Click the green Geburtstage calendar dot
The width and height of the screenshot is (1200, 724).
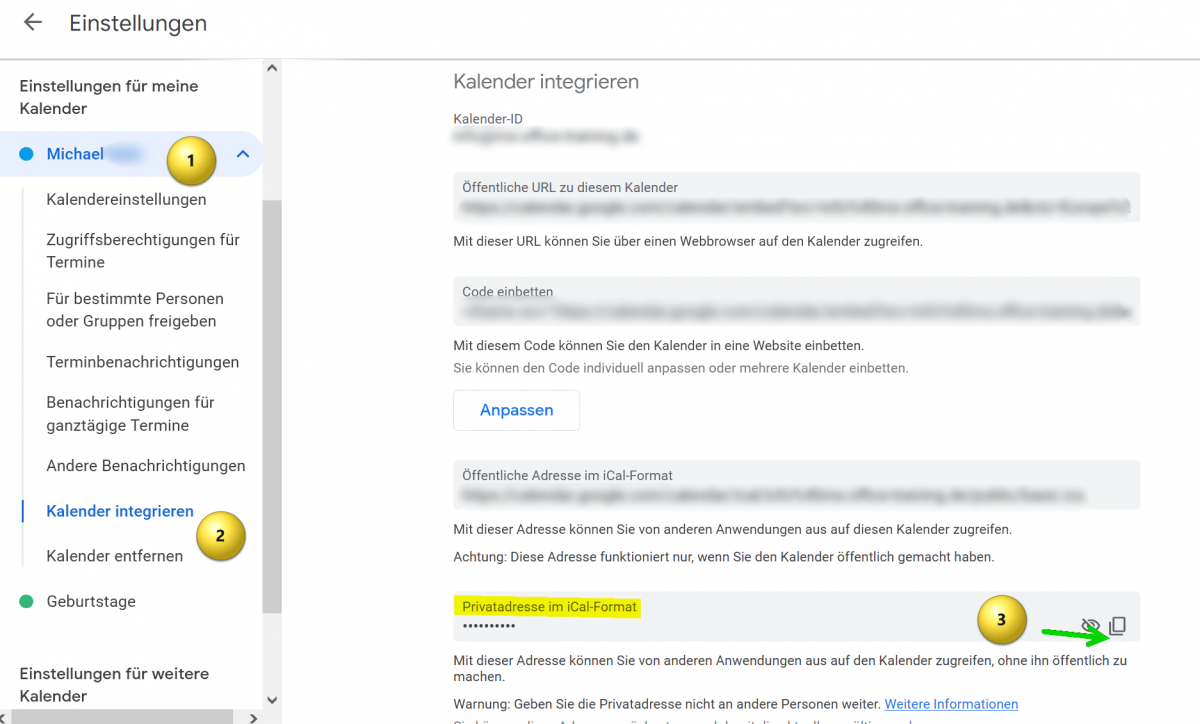[27, 601]
